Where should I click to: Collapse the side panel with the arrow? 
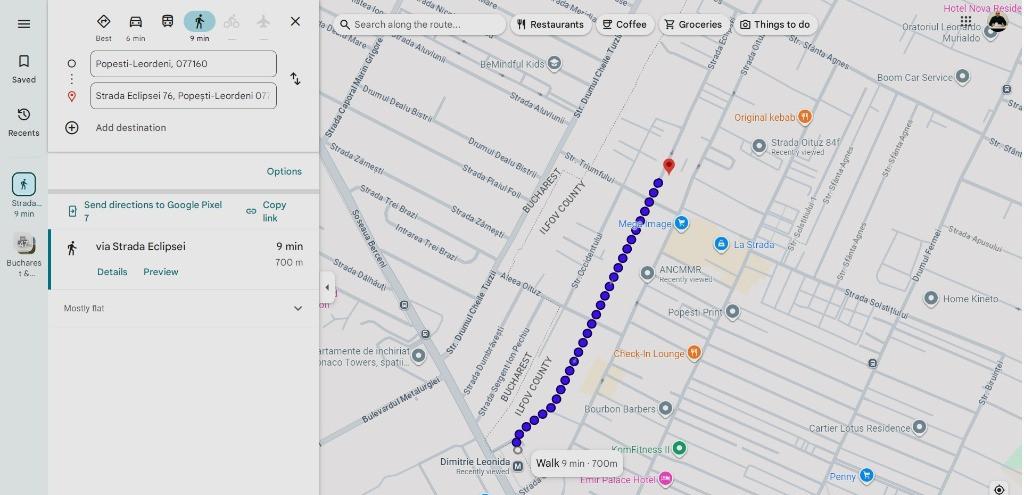(x=327, y=288)
